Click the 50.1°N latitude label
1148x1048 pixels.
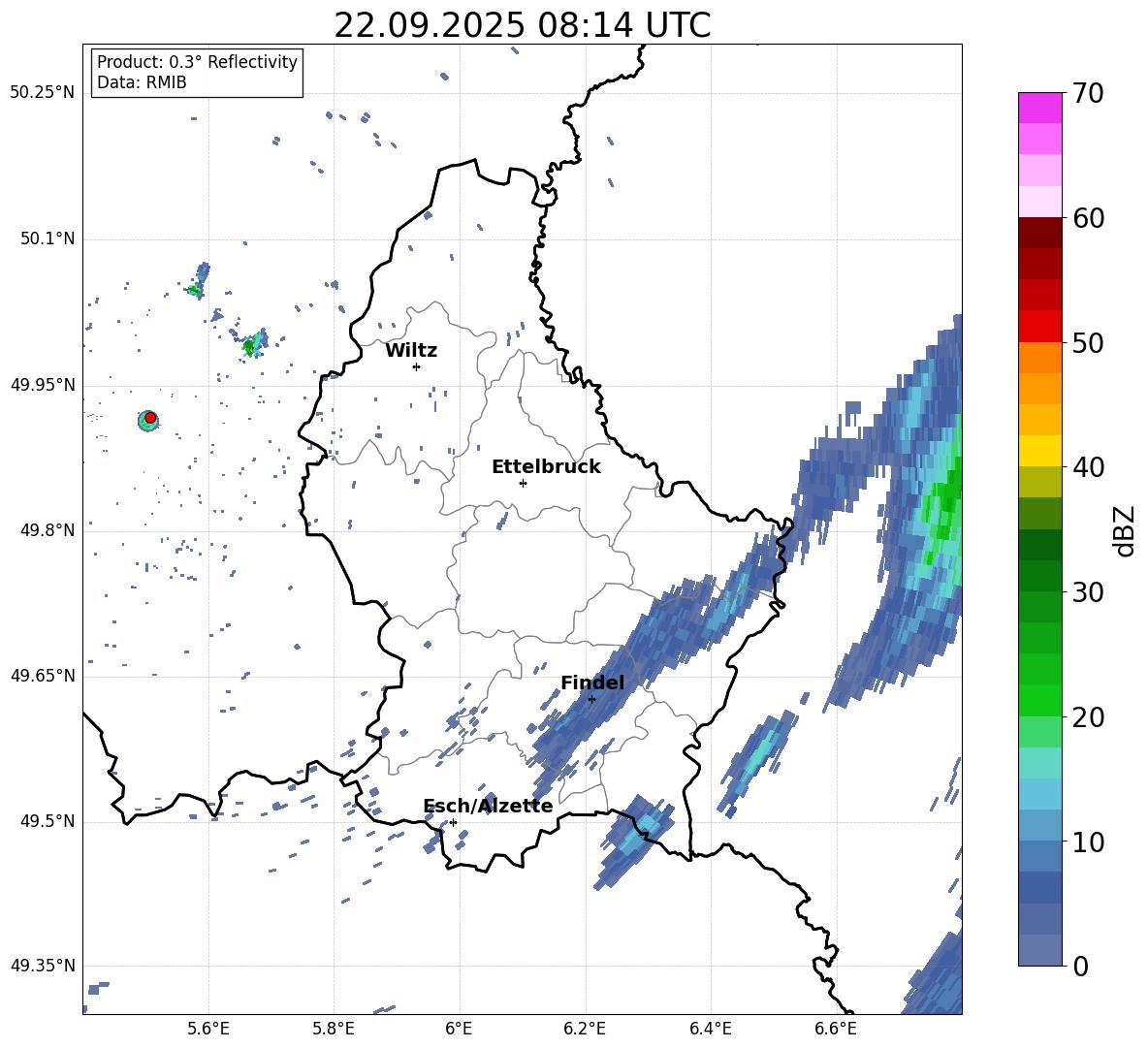[x=48, y=238]
